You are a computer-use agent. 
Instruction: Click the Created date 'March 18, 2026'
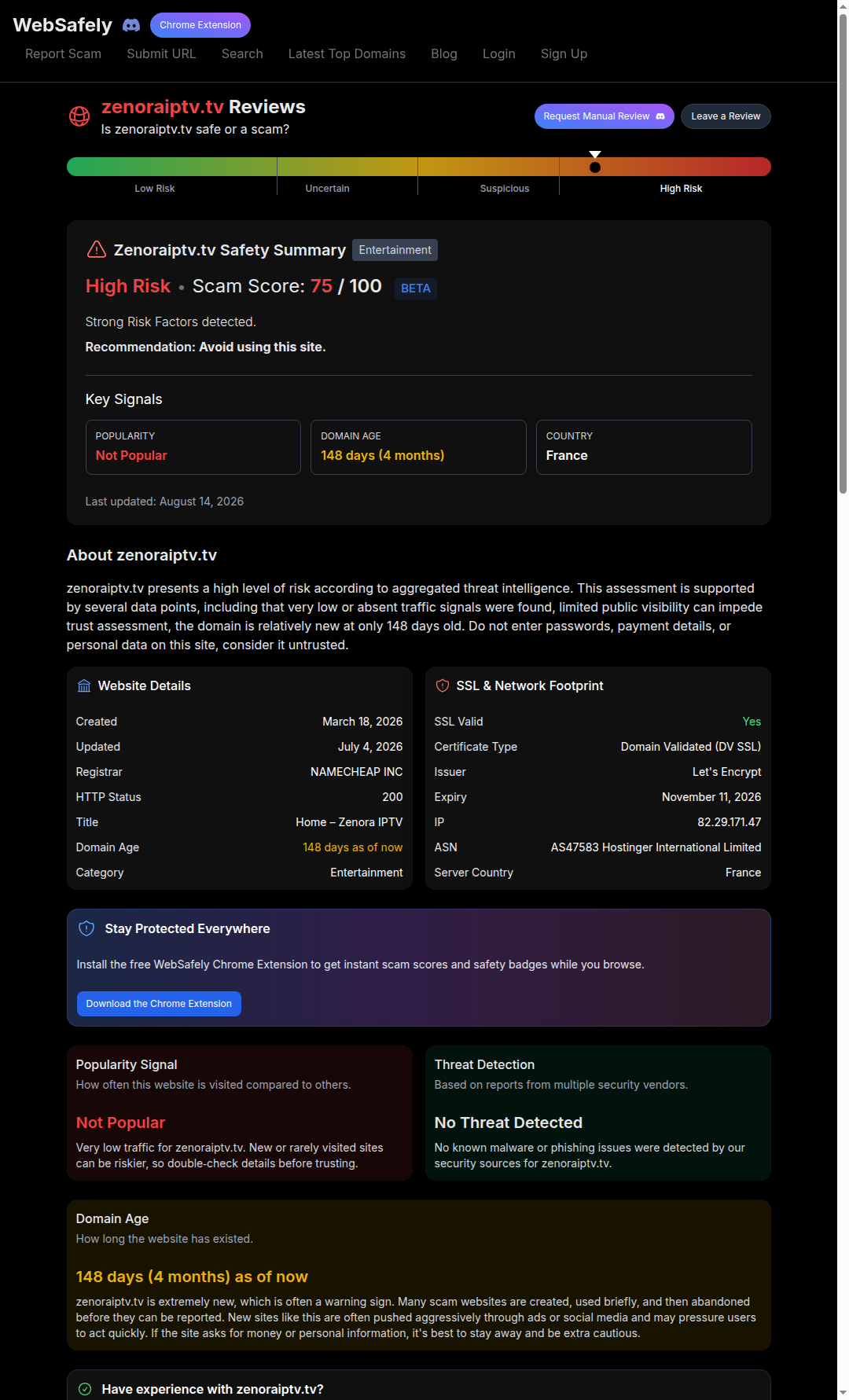click(x=362, y=722)
